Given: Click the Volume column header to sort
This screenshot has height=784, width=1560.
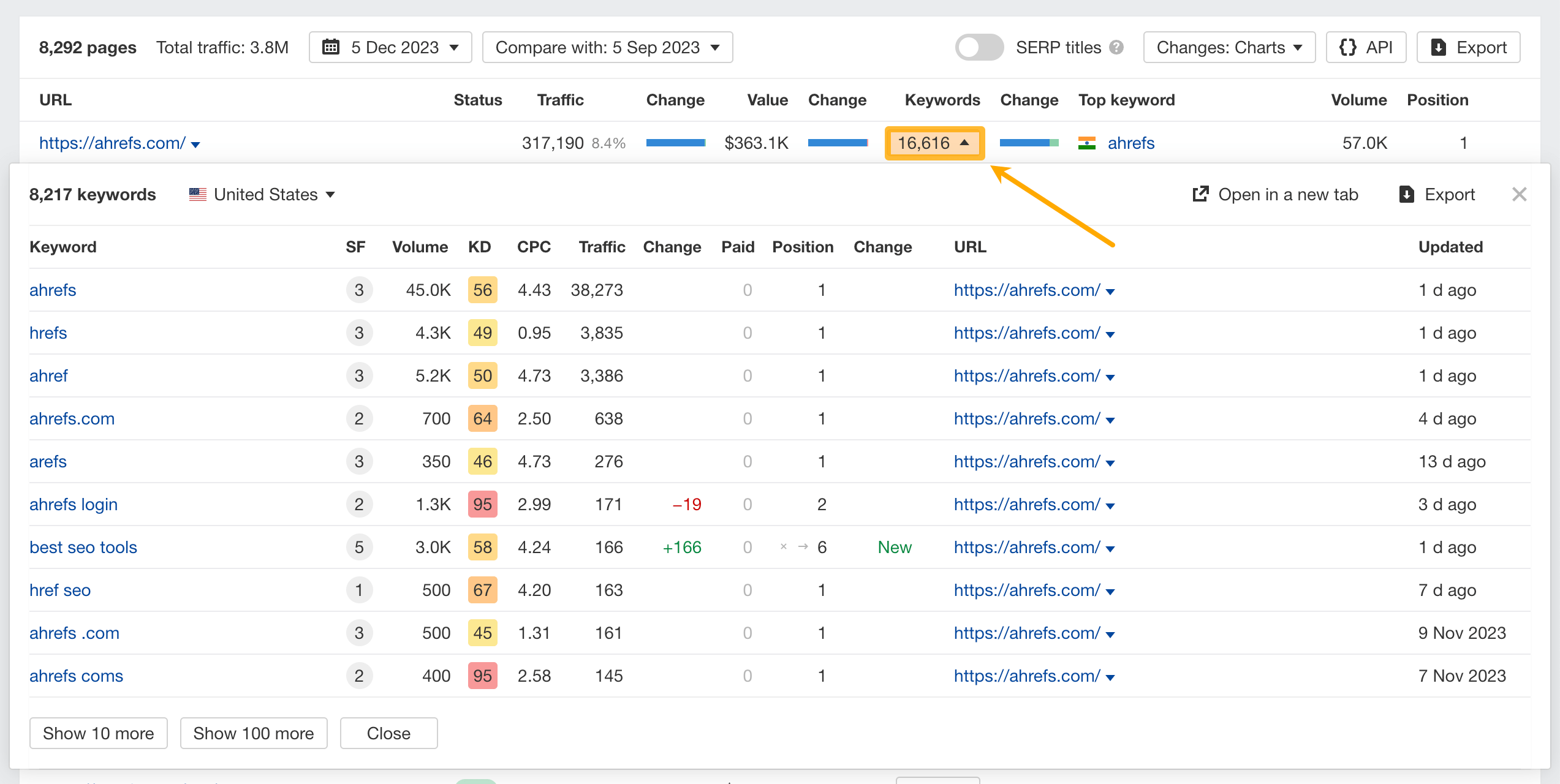Looking at the screenshot, I should coord(420,247).
